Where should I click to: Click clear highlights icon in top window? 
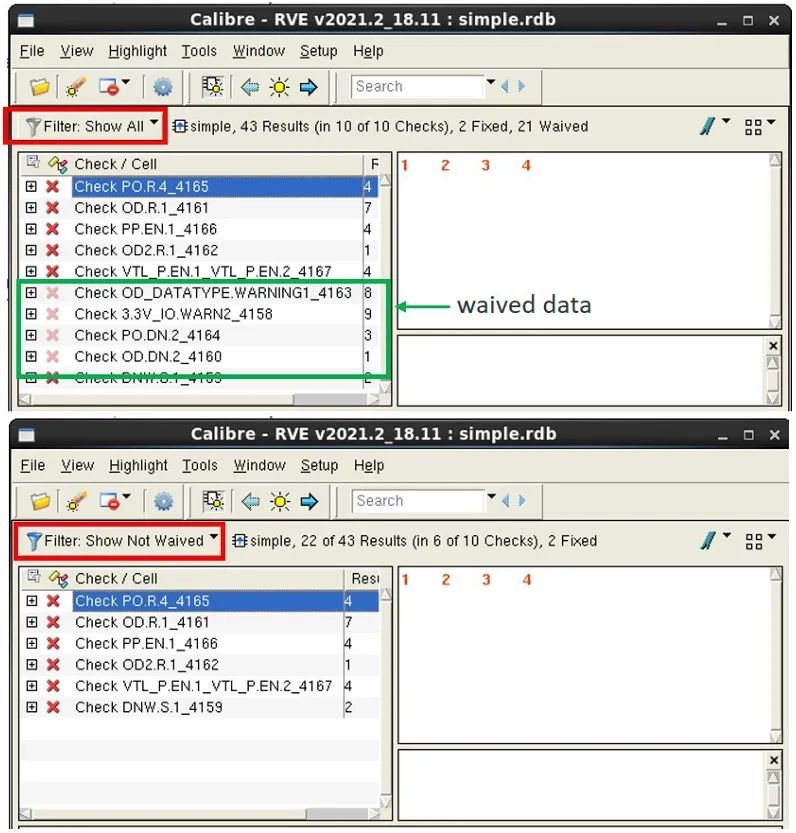(109, 87)
